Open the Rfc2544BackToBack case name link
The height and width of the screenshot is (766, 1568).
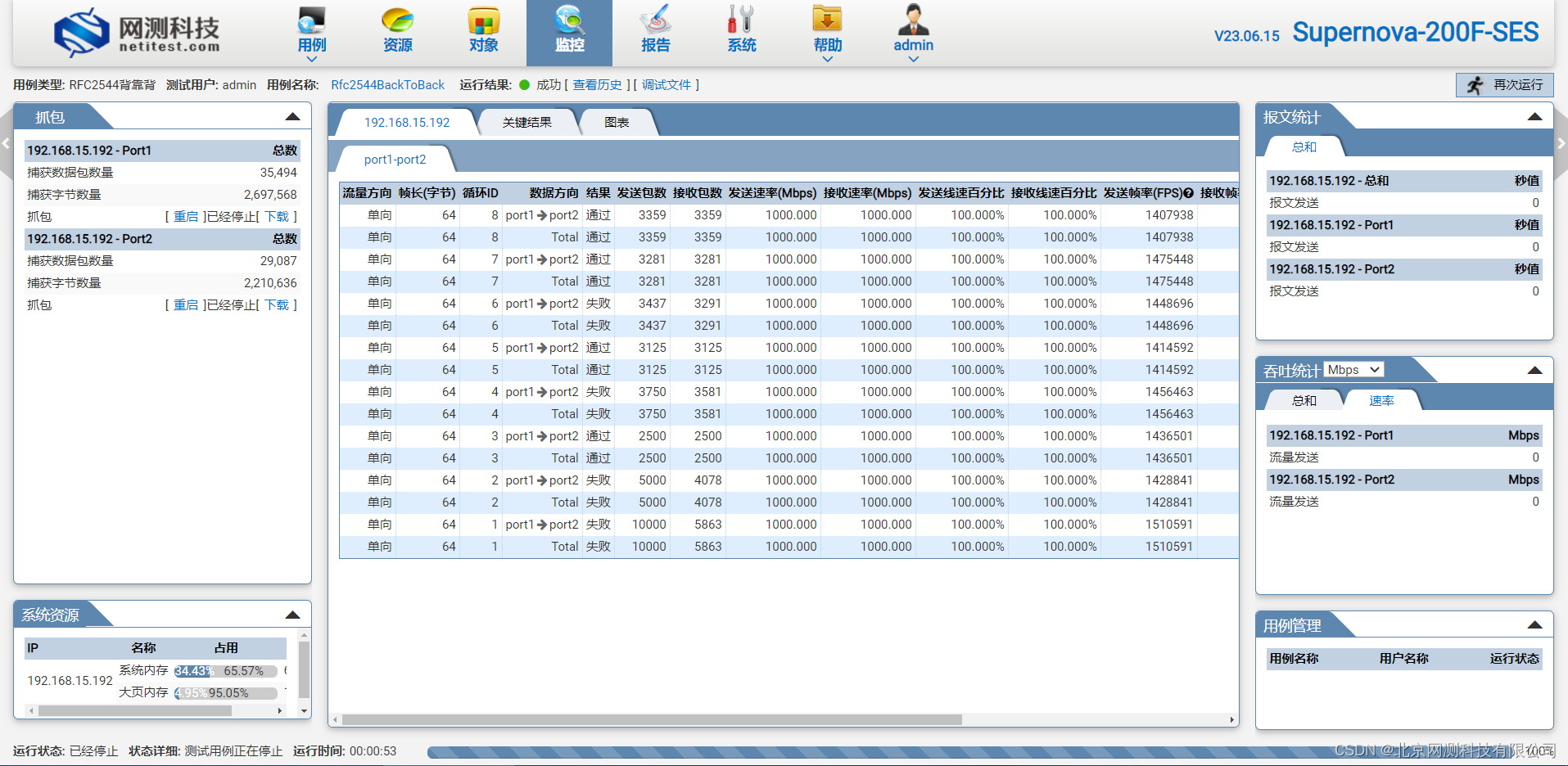click(387, 85)
